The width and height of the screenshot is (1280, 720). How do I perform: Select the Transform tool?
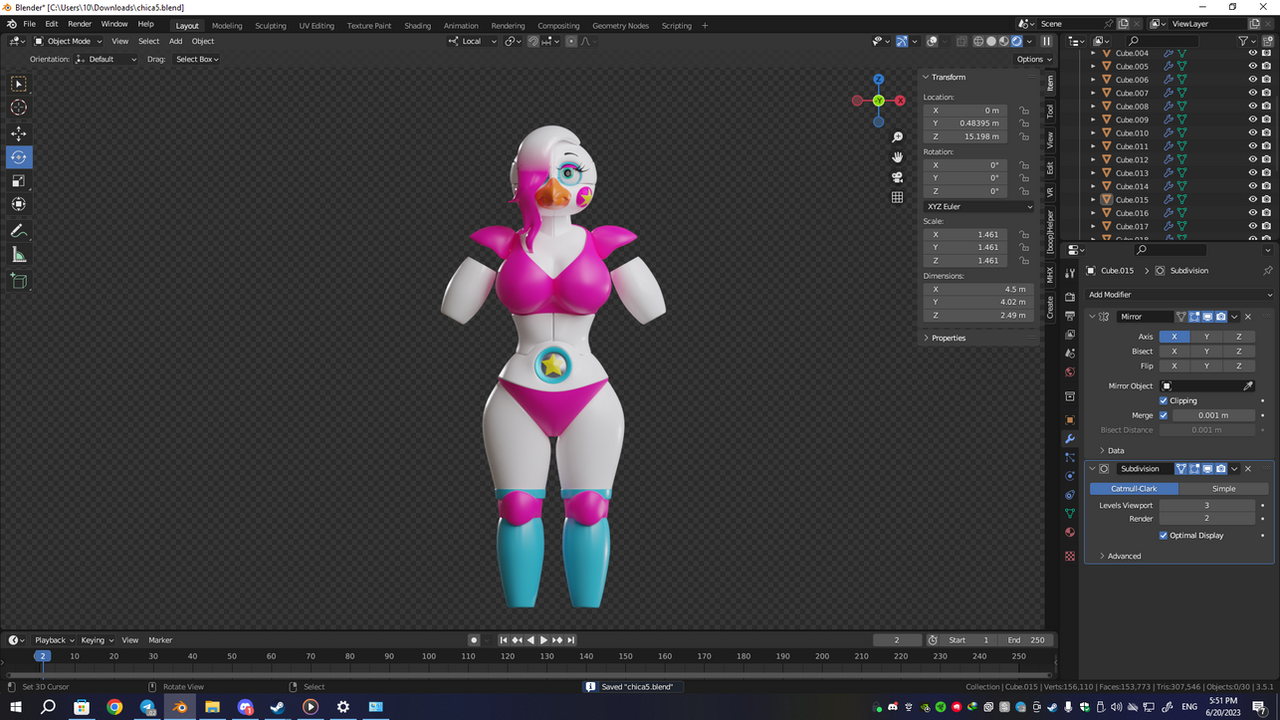[x=19, y=205]
